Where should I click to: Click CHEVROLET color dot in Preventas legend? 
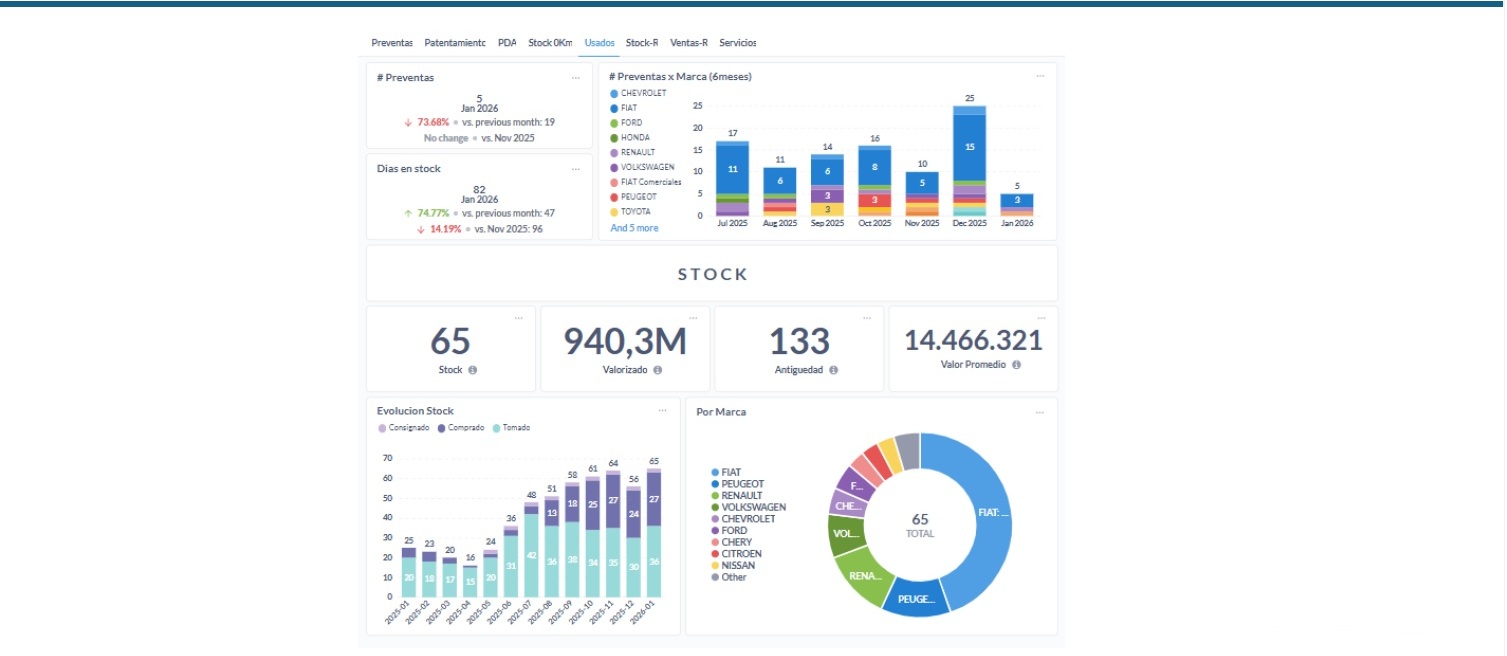[614, 93]
